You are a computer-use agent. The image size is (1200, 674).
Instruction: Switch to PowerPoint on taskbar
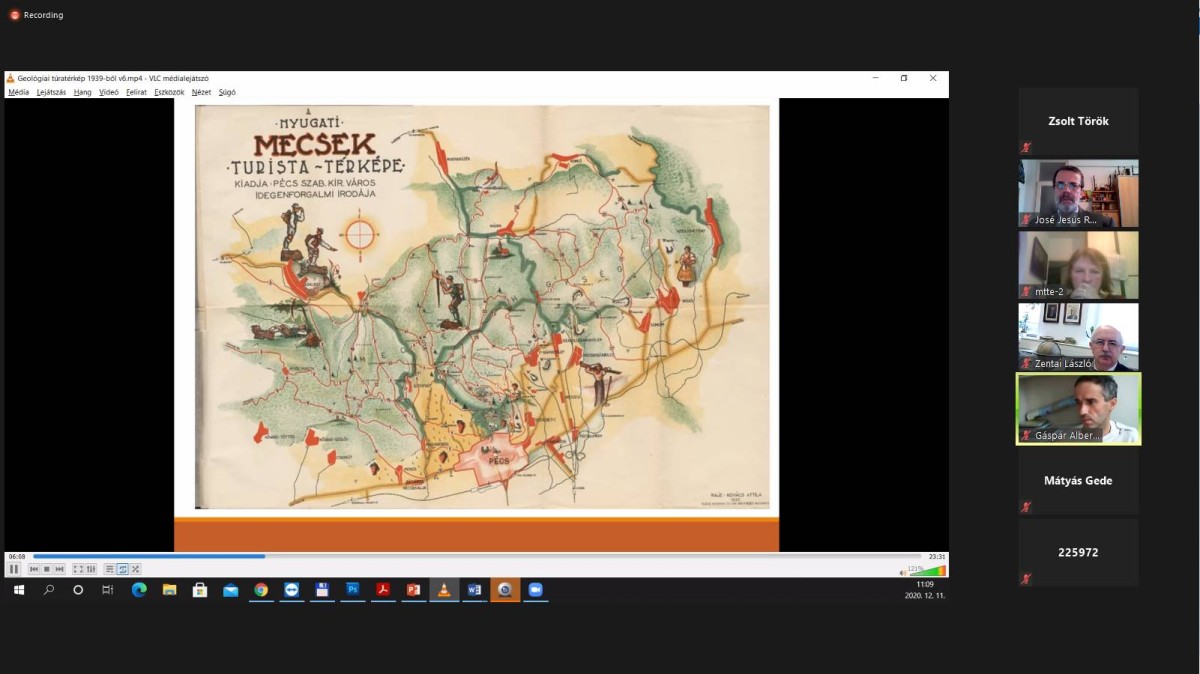coord(413,590)
